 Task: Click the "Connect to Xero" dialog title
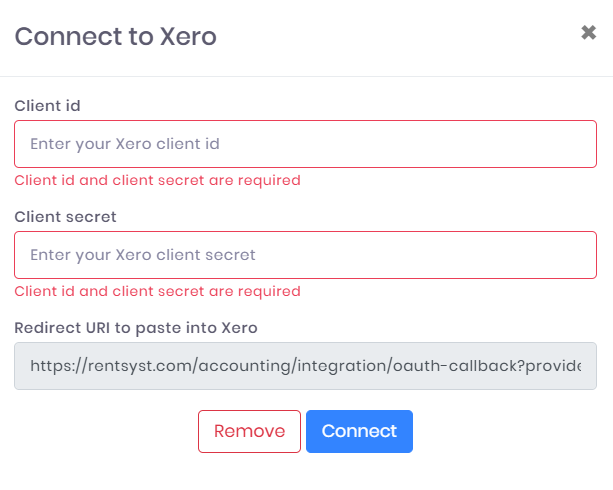[115, 37]
